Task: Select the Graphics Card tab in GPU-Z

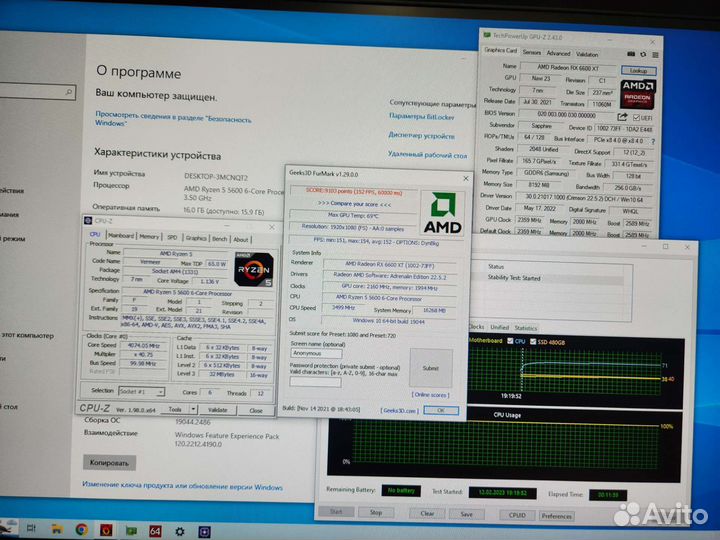Action: click(501, 51)
